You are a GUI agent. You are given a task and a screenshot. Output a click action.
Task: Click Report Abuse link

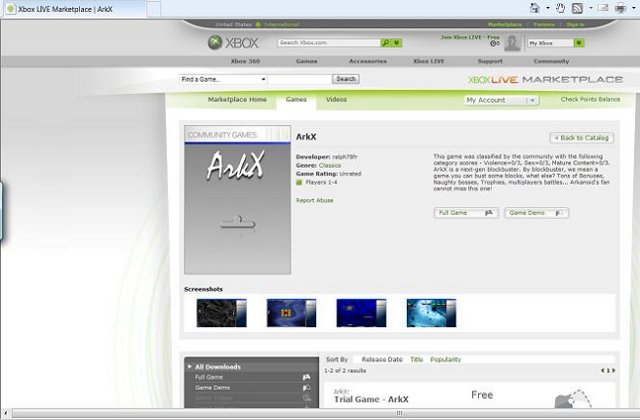(x=315, y=200)
